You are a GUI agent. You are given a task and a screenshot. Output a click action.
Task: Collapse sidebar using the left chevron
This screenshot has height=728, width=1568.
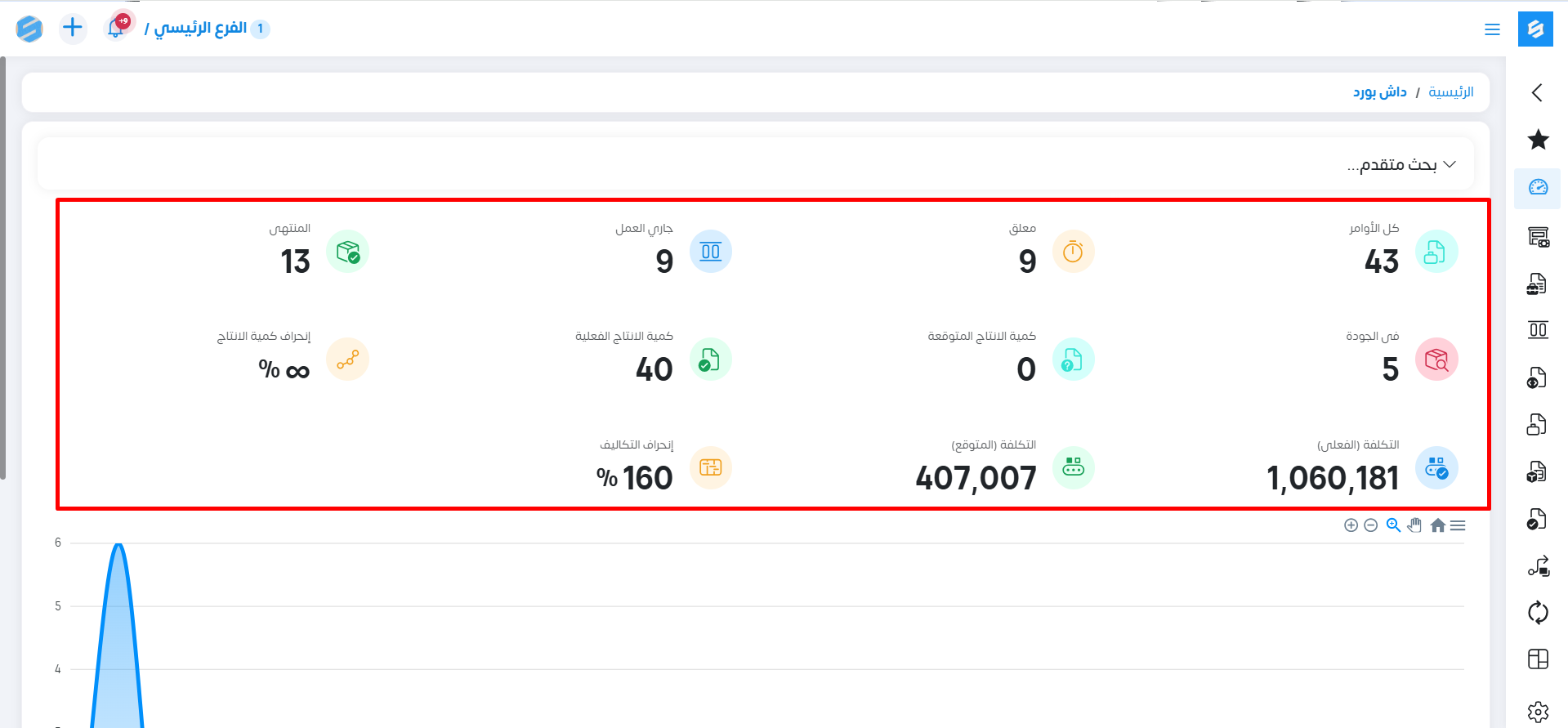click(x=1537, y=92)
